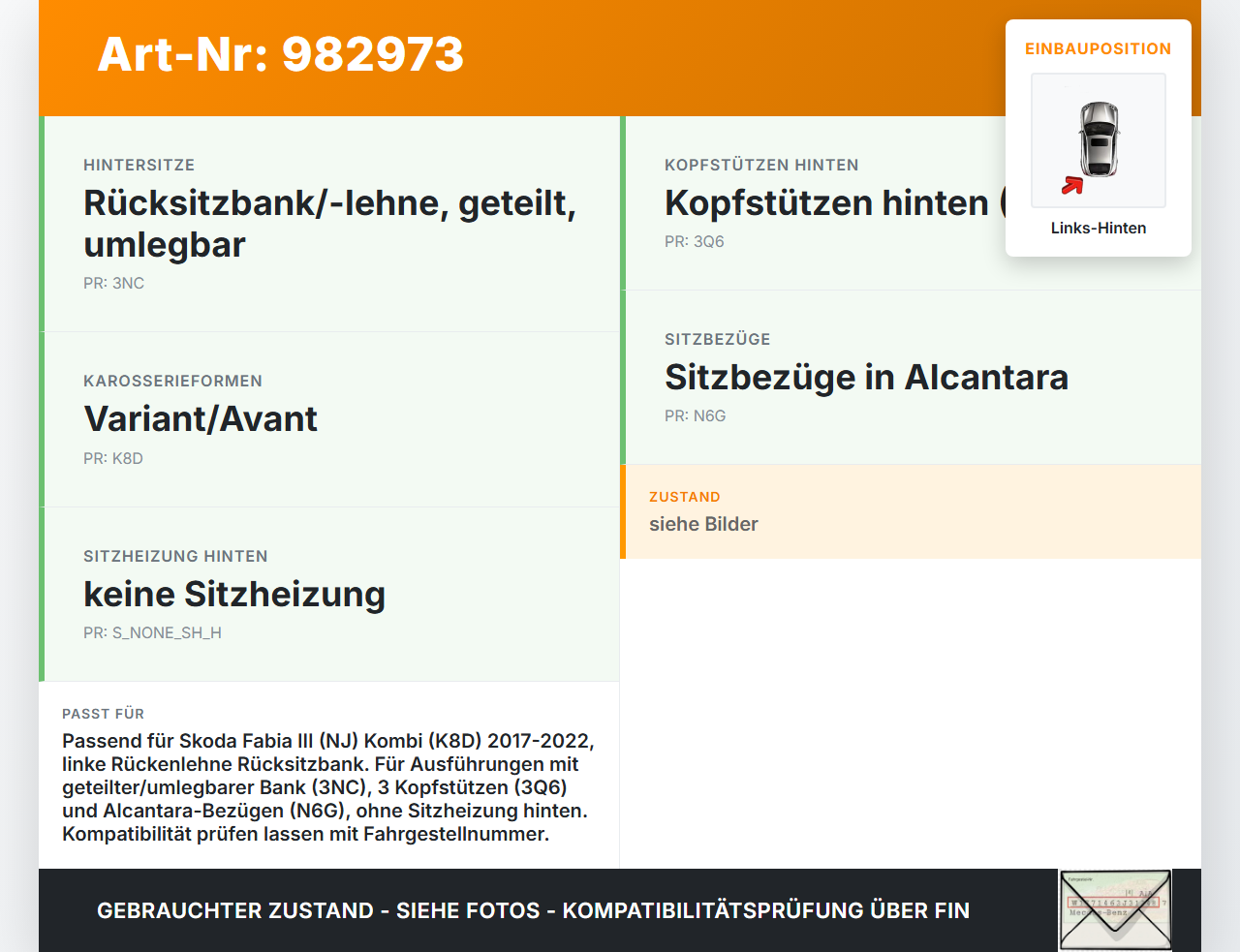
Task: Click the envelope icon with the Fahrzeugschein
Action: click(x=1115, y=909)
